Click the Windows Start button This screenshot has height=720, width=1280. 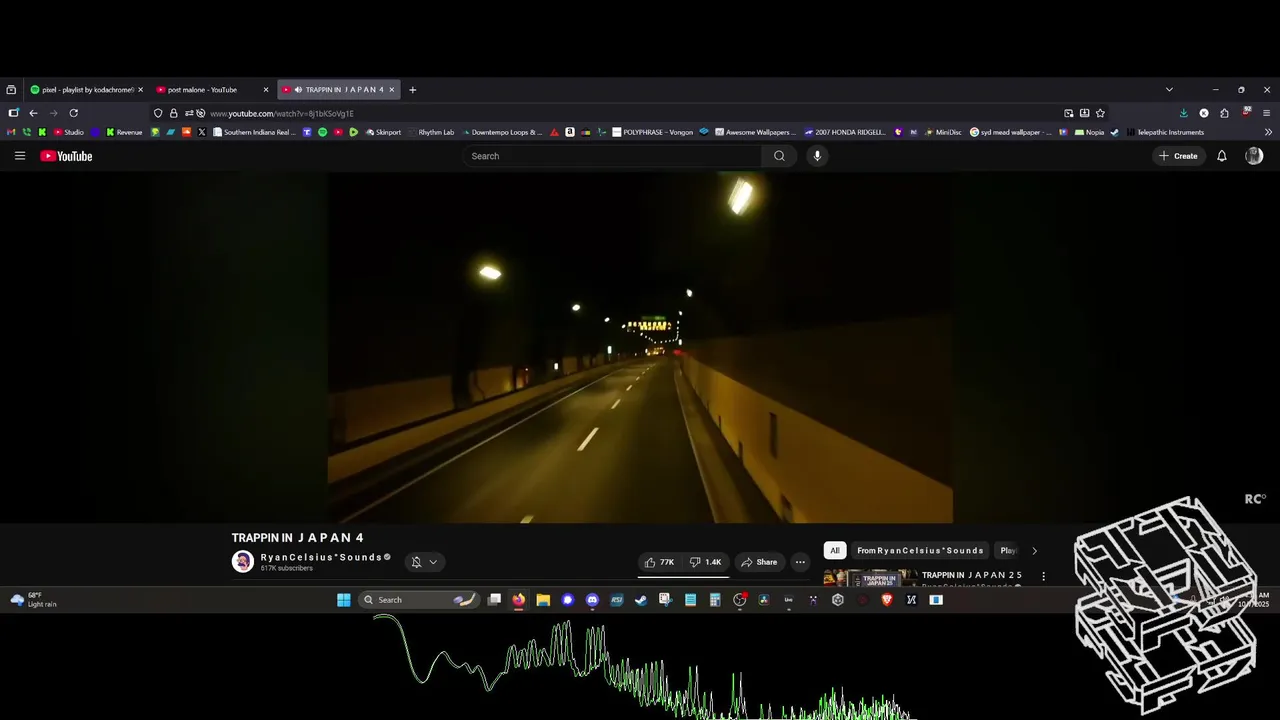(x=344, y=600)
